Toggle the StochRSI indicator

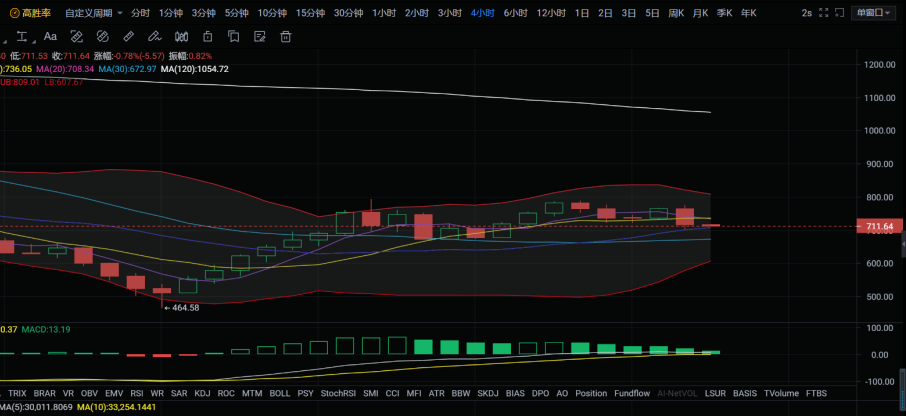(338, 393)
